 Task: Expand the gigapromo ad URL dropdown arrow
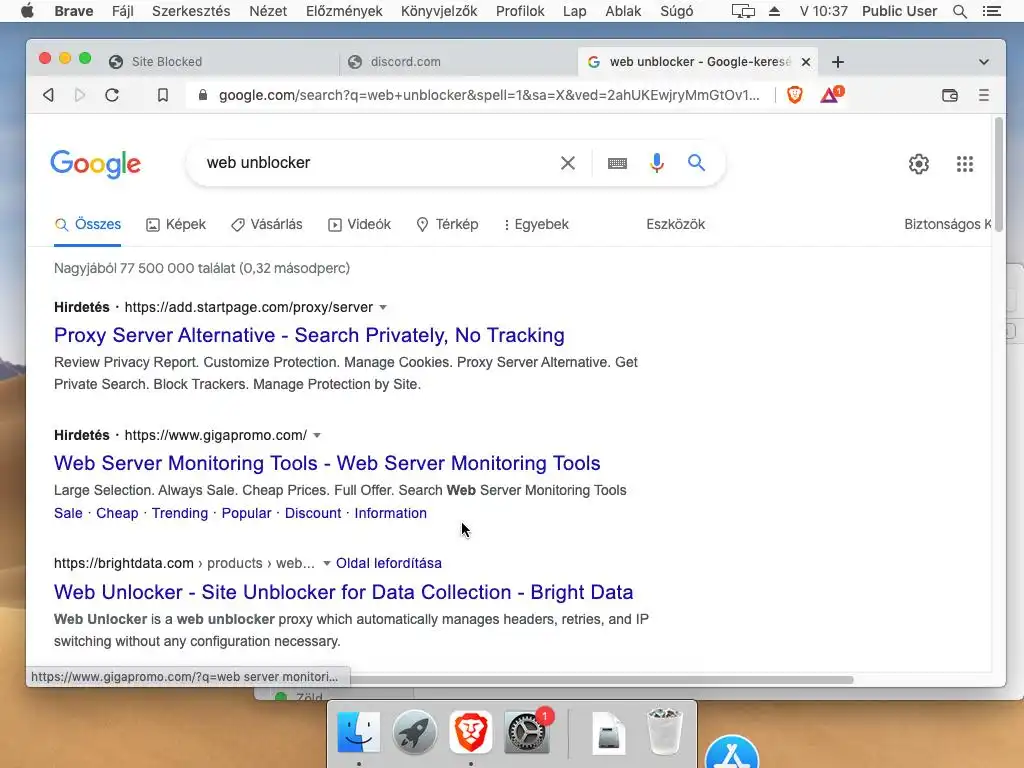(x=317, y=436)
